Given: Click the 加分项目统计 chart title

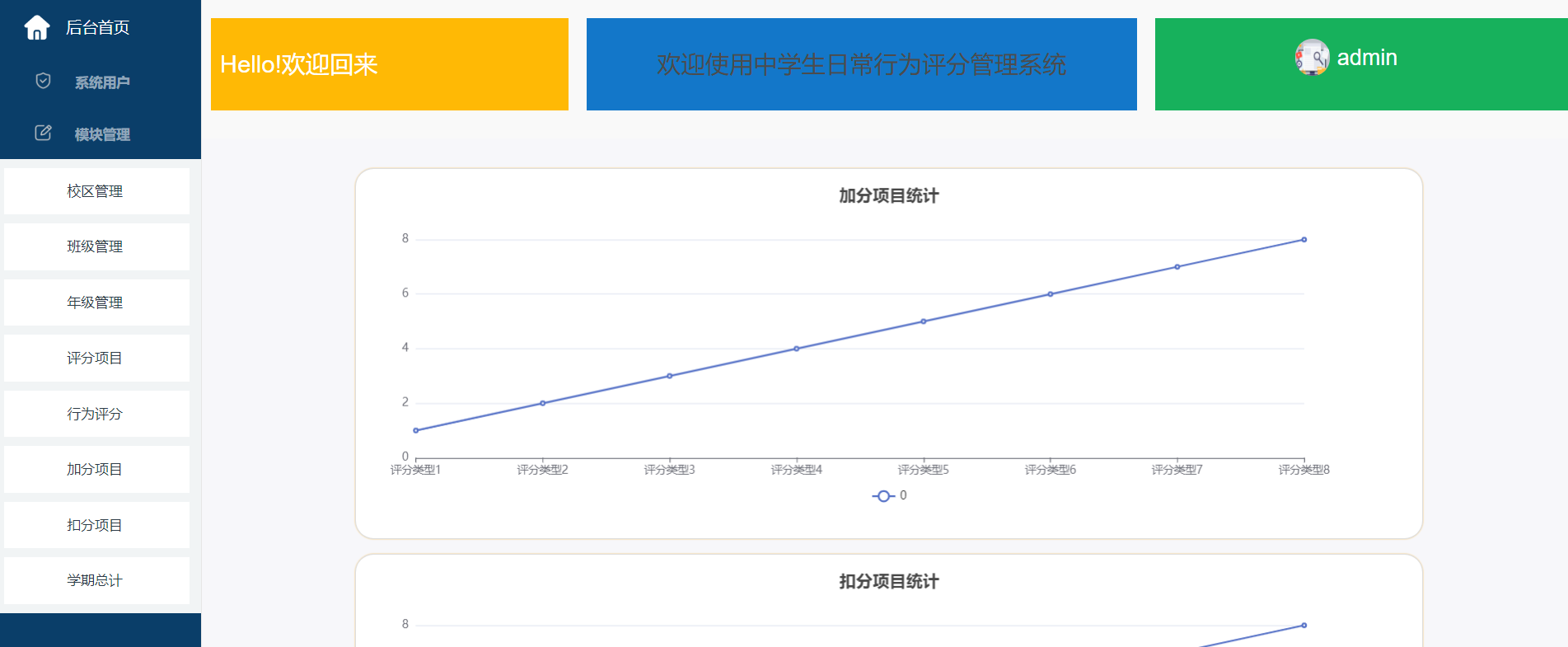Looking at the screenshot, I should (x=889, y=196).
